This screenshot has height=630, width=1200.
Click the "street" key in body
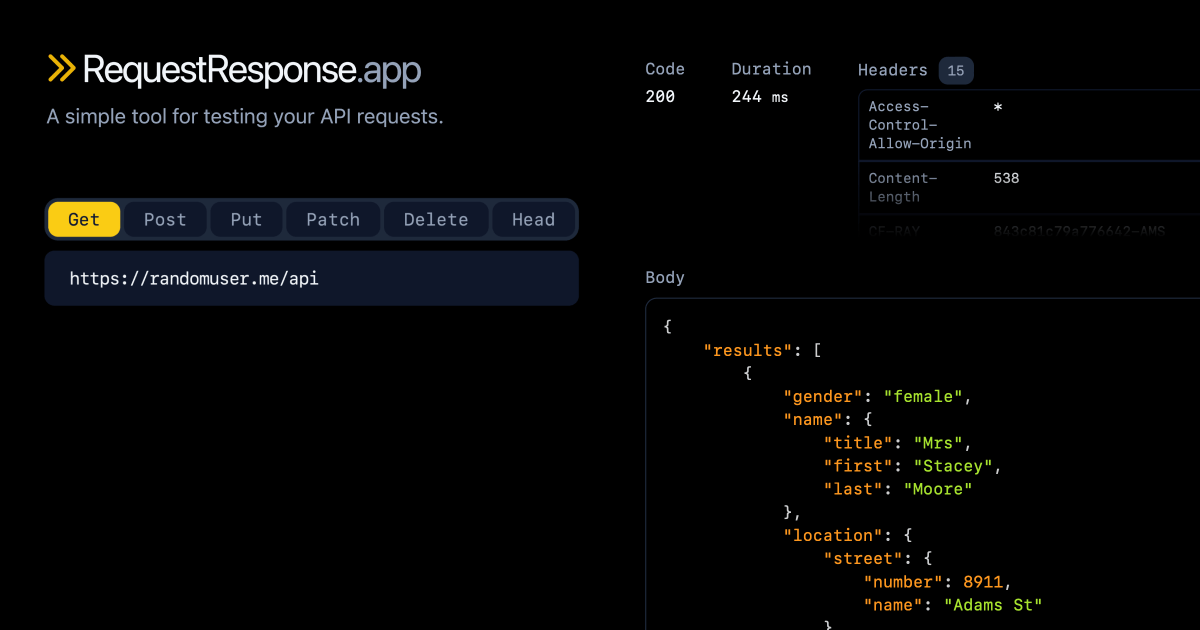[863, 558]
